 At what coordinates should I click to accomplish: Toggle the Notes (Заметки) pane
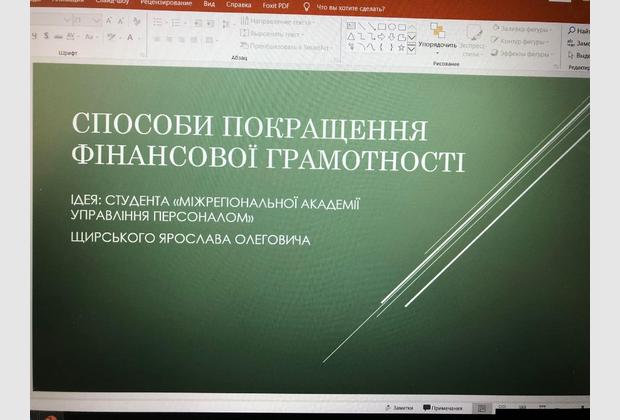point(399,408)
